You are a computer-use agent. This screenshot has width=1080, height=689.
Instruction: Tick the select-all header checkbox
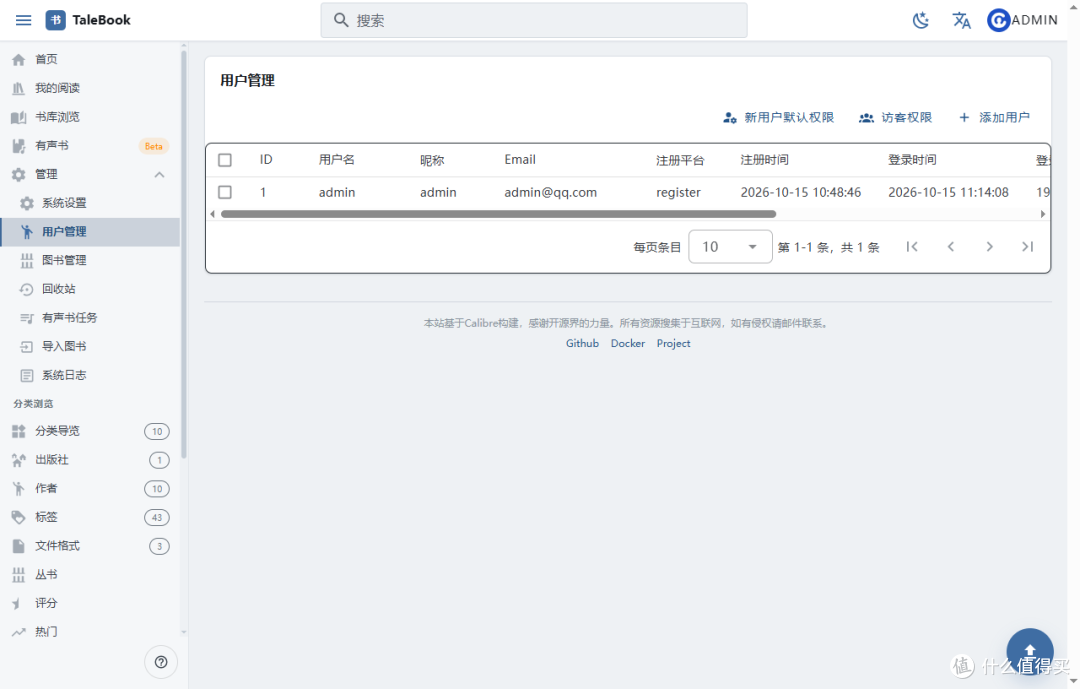click(225, 160)
